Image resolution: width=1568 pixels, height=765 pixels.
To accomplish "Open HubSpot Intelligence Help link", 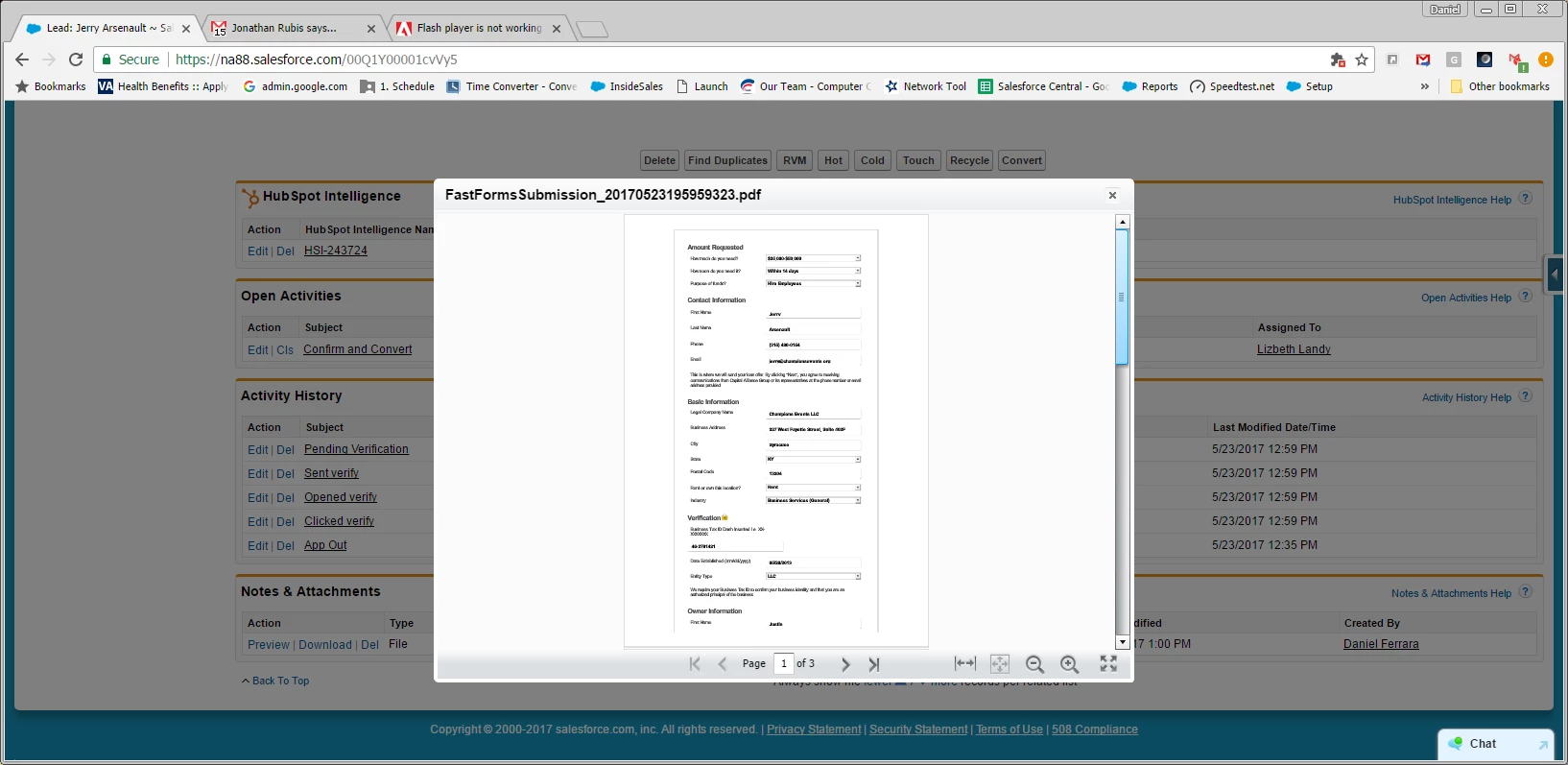I will 1452,200.
